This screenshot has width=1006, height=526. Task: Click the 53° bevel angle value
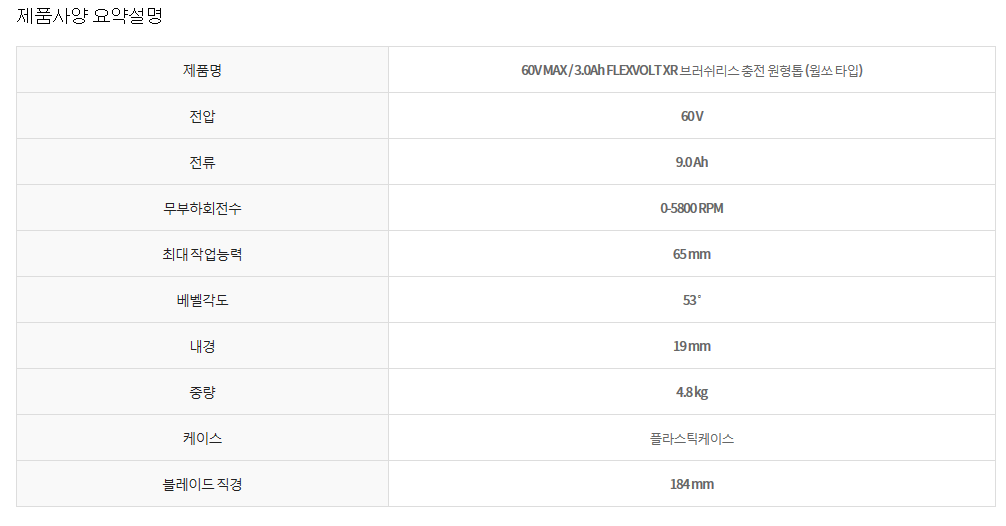tap(691, 300)
